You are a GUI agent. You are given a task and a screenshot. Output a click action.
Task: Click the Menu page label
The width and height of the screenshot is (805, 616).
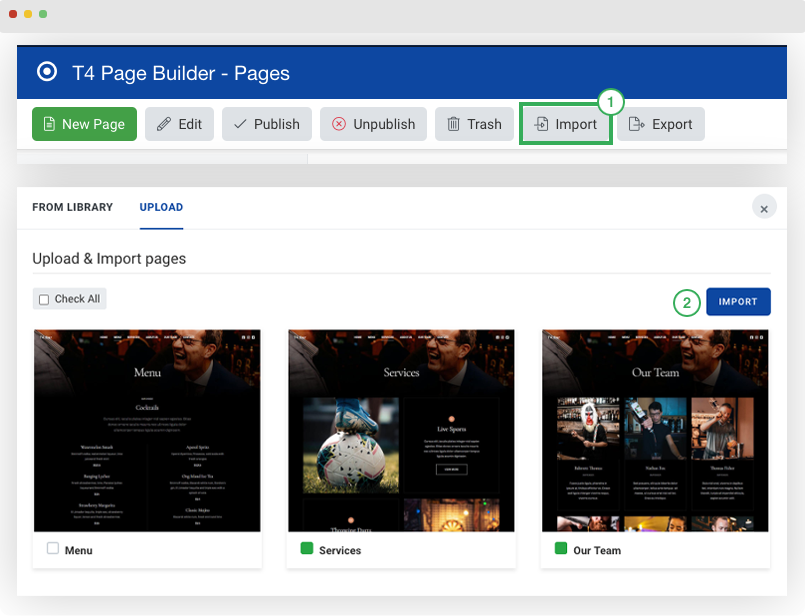[79, 550]
